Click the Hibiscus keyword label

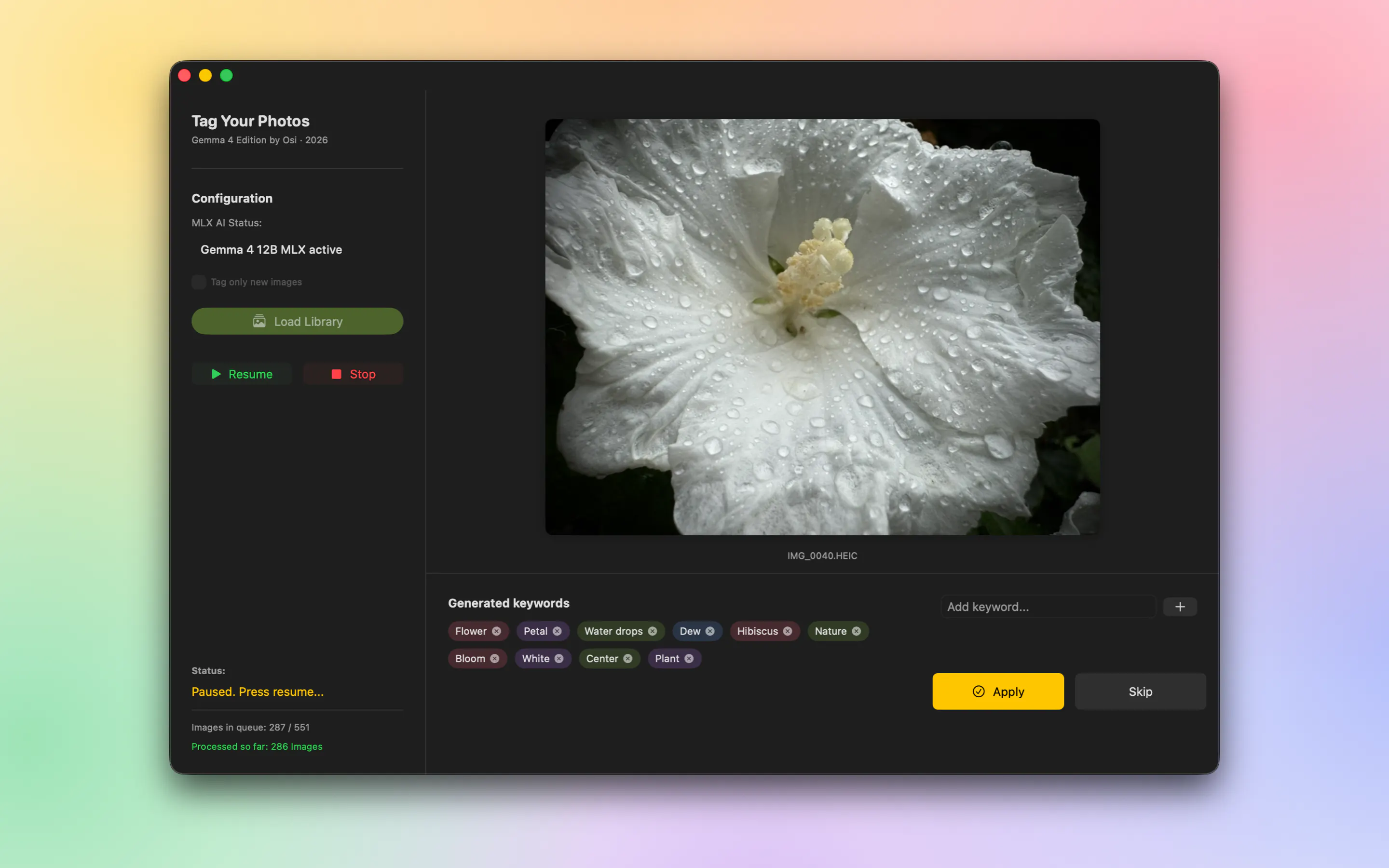(758, 631)
